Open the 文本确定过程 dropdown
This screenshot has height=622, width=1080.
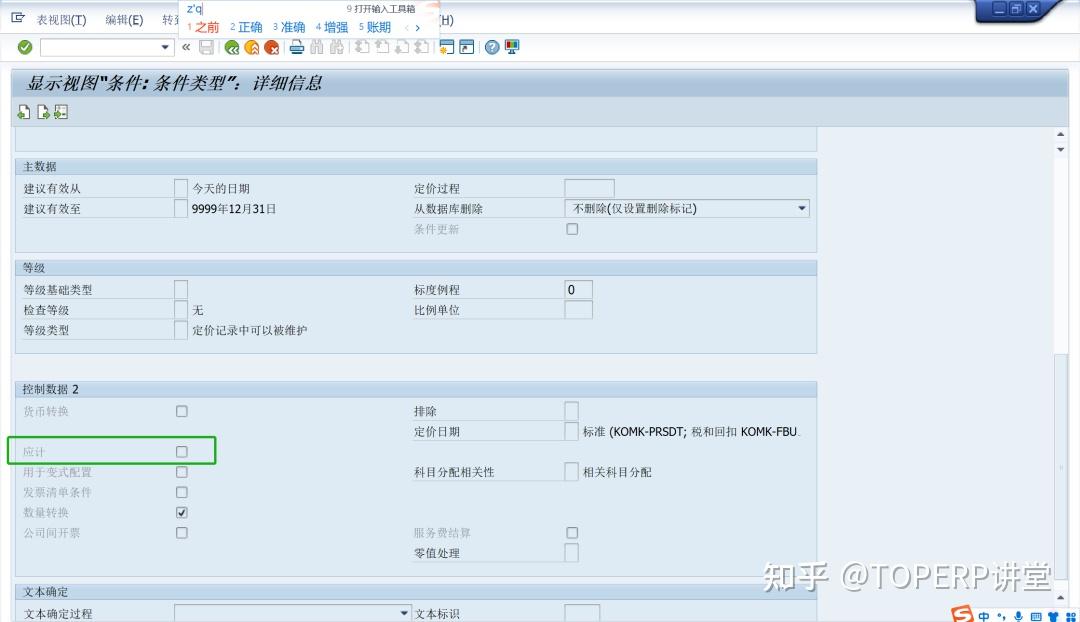click(x=404, y=613)
